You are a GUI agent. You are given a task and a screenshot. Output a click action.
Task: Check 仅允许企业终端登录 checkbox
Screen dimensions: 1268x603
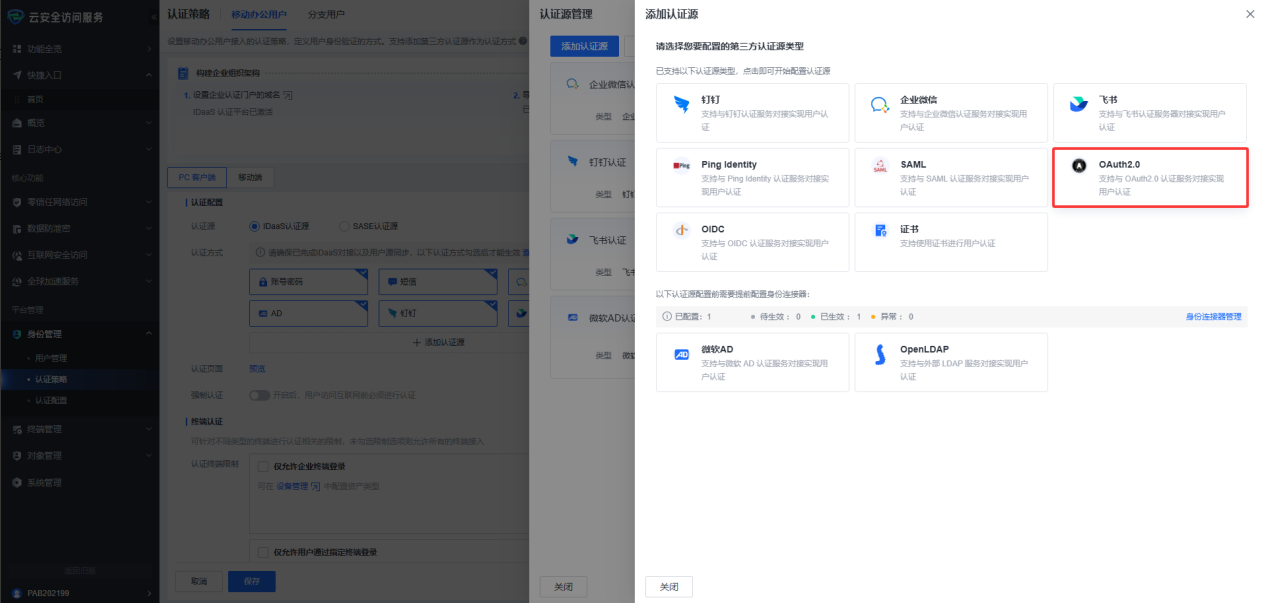point(263,466)
